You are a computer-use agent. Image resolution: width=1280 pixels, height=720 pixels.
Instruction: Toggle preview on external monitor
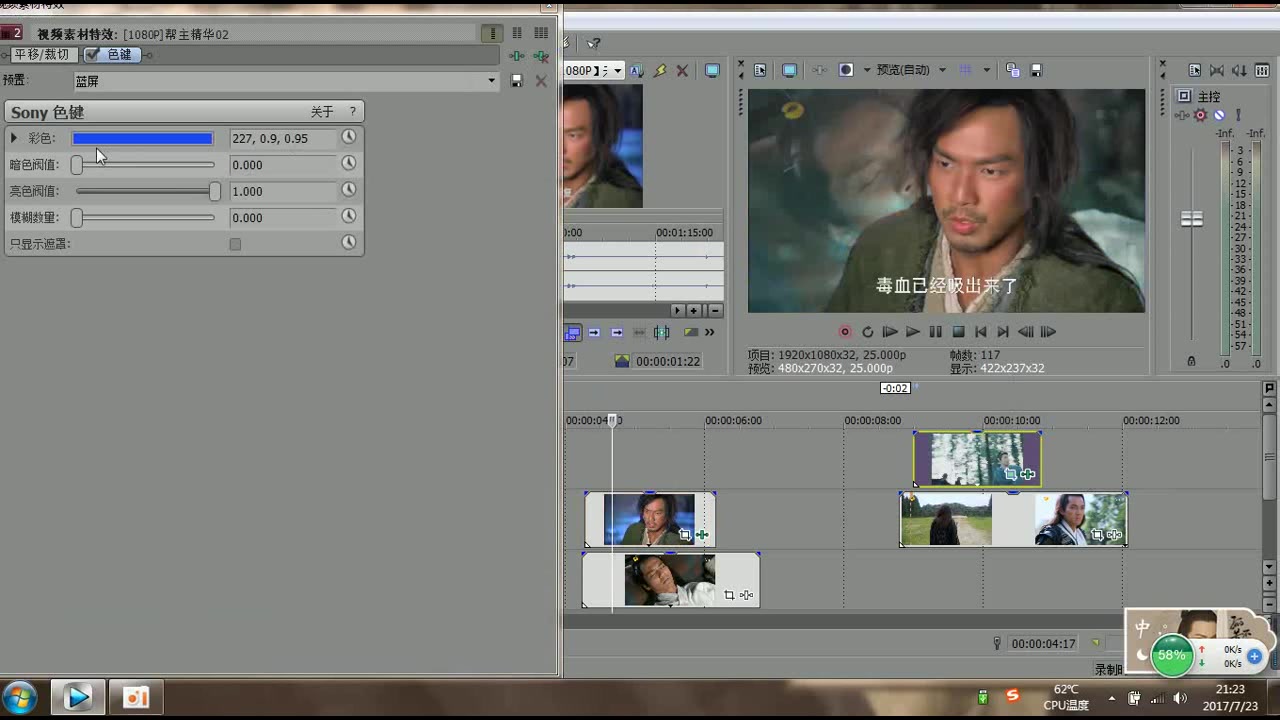[789, 70]
